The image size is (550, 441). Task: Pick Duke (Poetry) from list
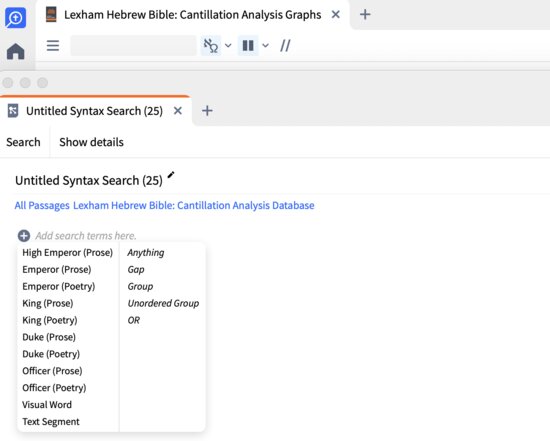point(51,354)
